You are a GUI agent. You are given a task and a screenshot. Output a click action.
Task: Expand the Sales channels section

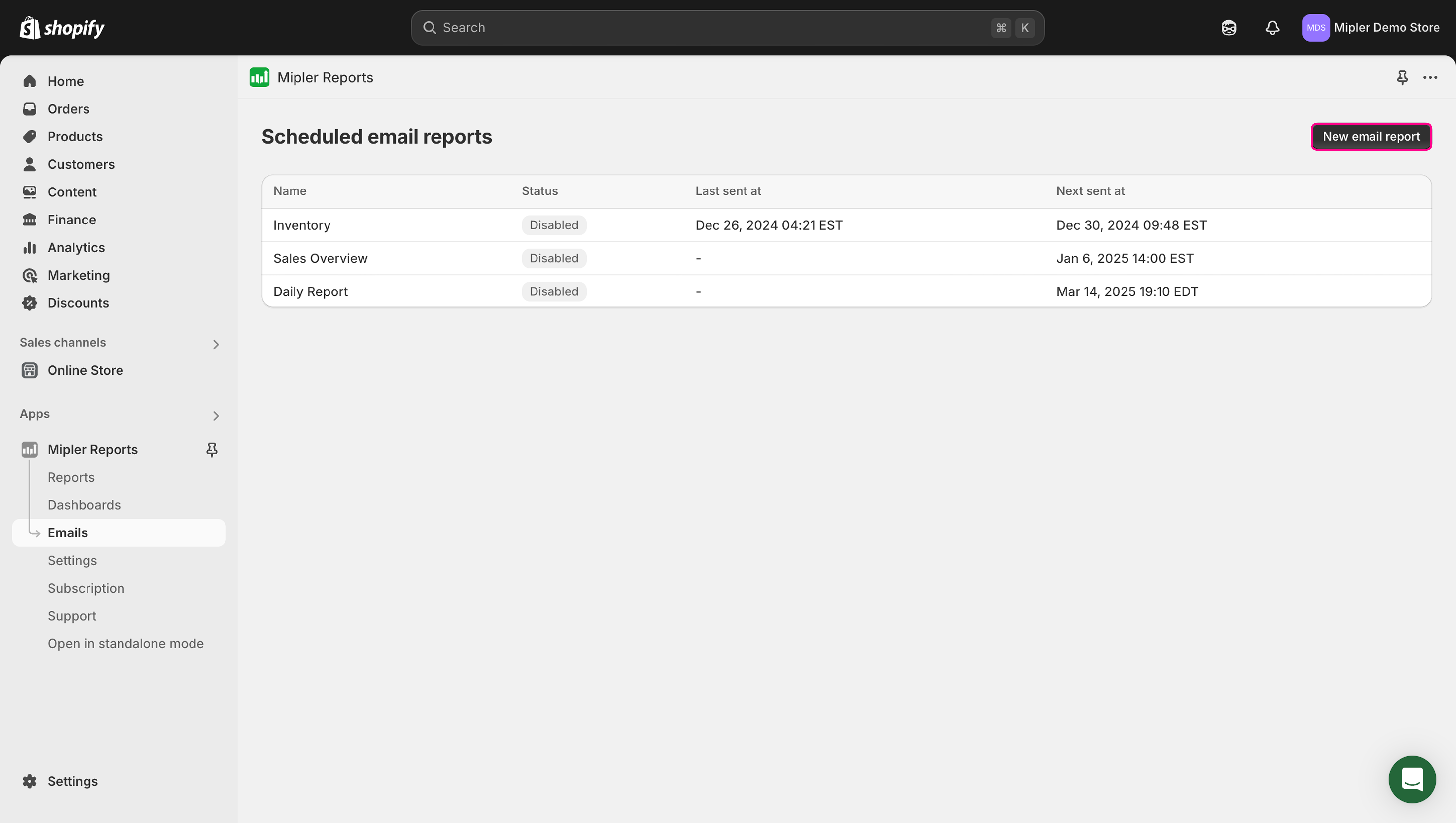click(x=215, y=344)
